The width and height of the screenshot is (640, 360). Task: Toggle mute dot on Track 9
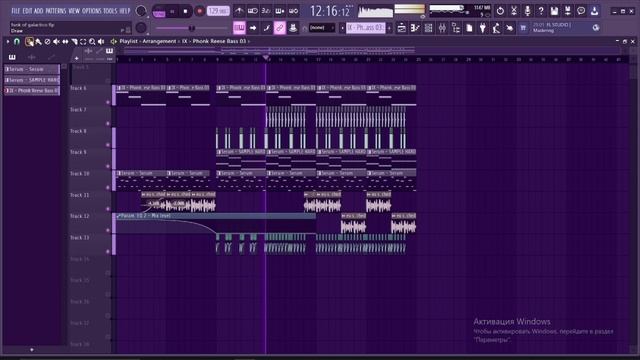(108, 166)
